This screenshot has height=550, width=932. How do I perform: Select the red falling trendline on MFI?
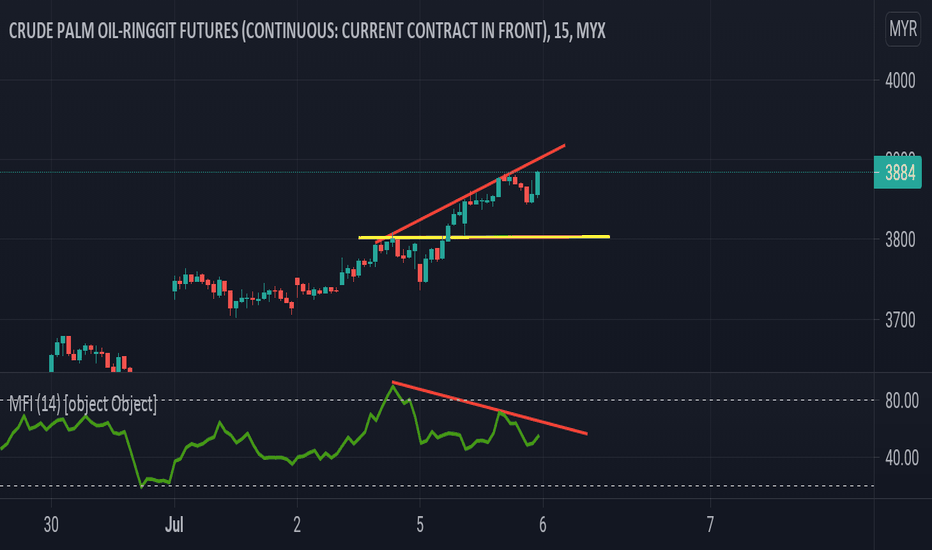point(490,408)
